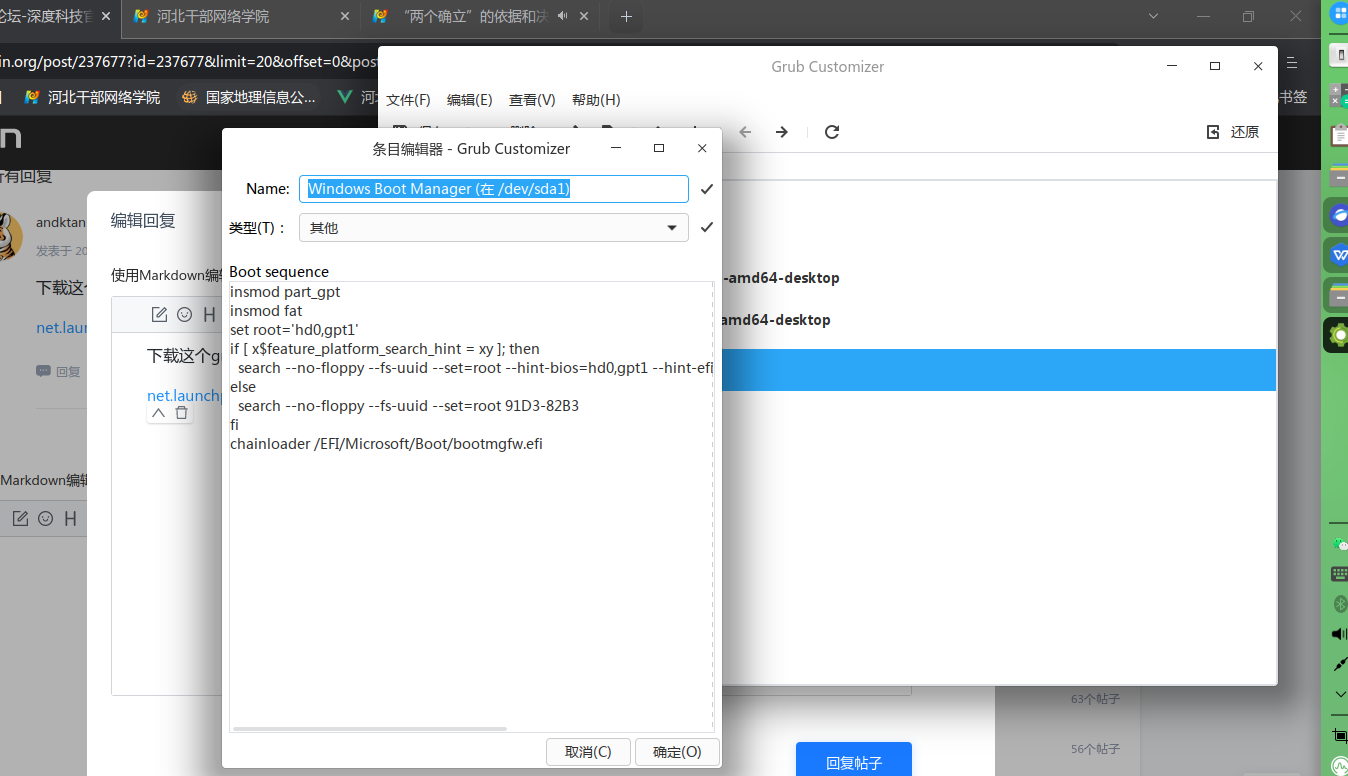This screenshot has width=1348, height=776.
Task: Click the back arrow in Grub Customizer toolbar
Action: (744, 132)
